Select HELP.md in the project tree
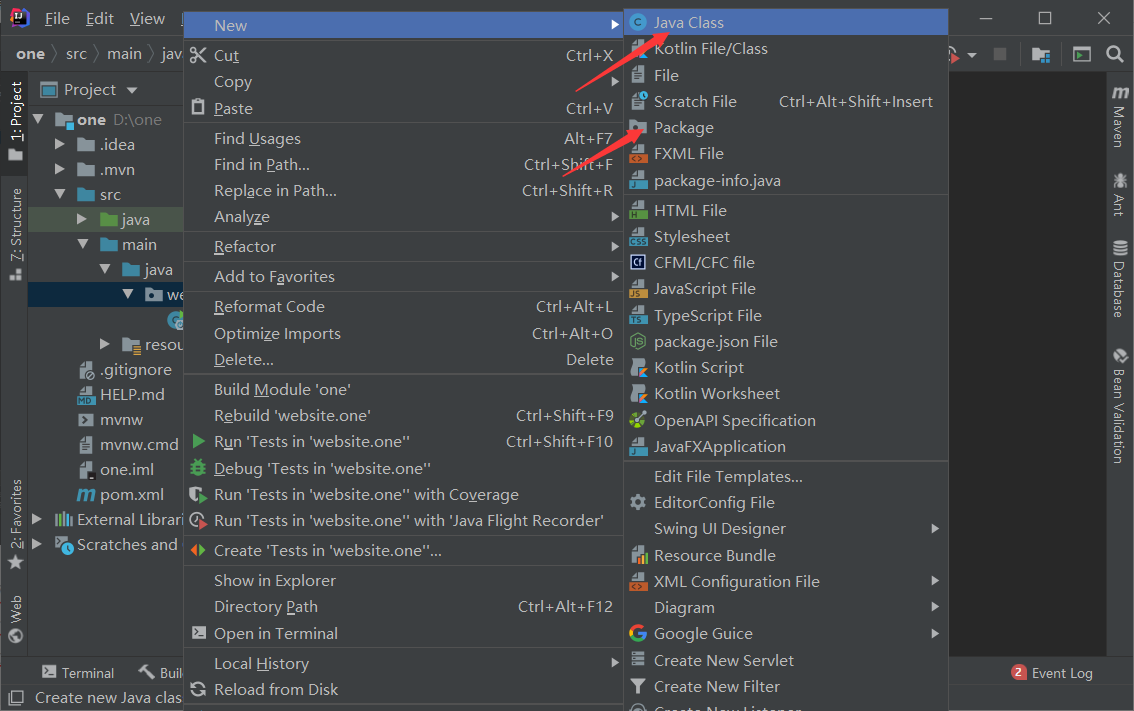 tap(132, 394)
